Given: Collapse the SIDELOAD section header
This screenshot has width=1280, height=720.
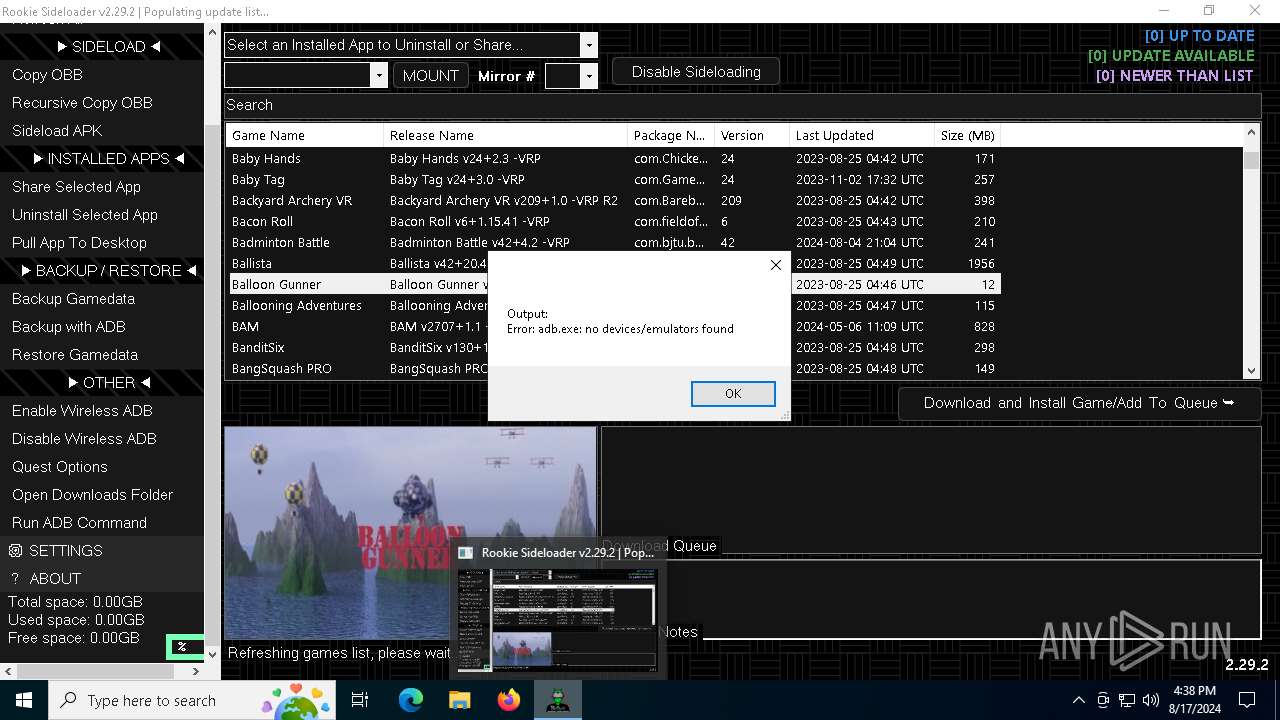Looking at the screenshot, I should (x=109, y=47).
